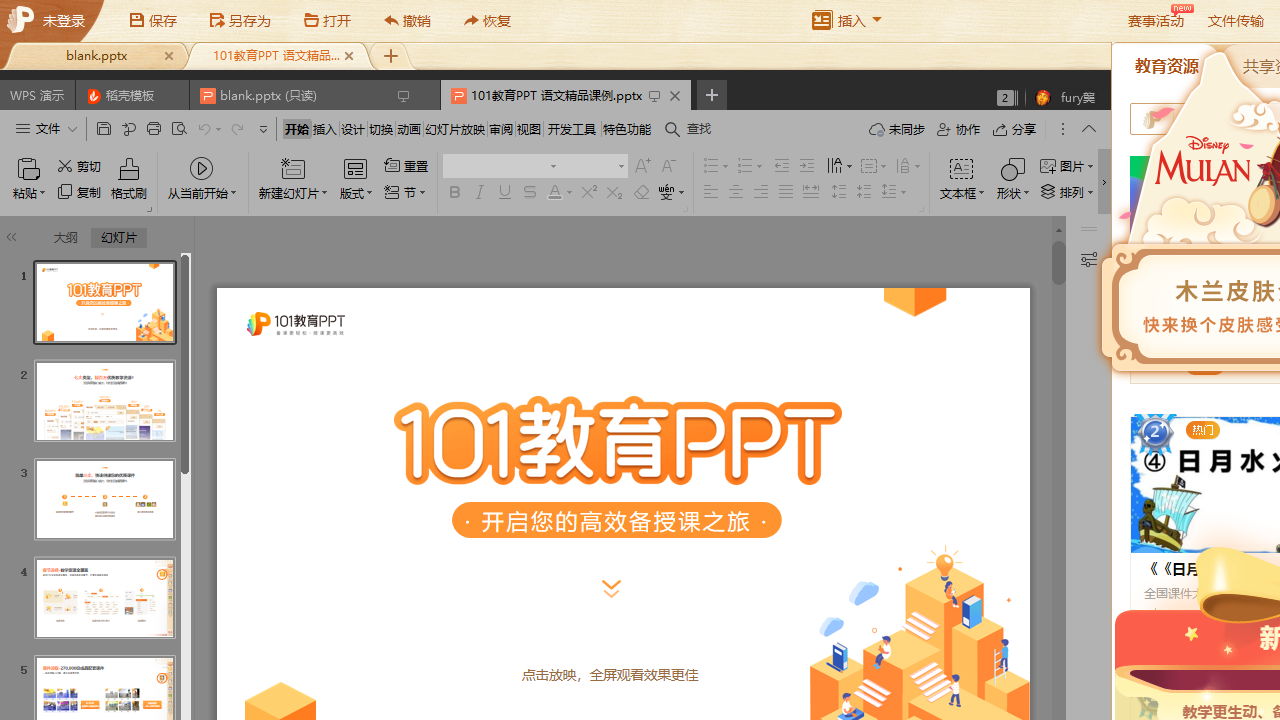This screenshot has height=720, width=1280.
Task: Open the 文件 menu dropdown
Action: 46,129
